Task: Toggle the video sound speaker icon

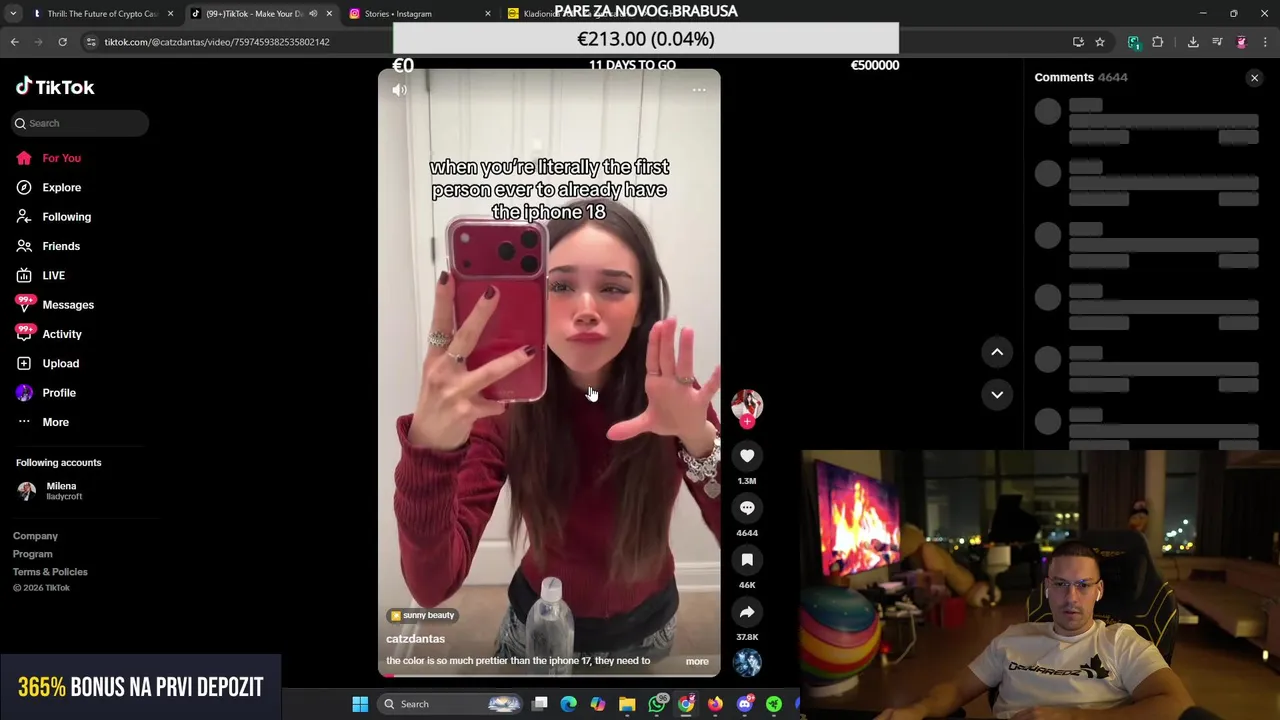Action: (x=400, y=90)
